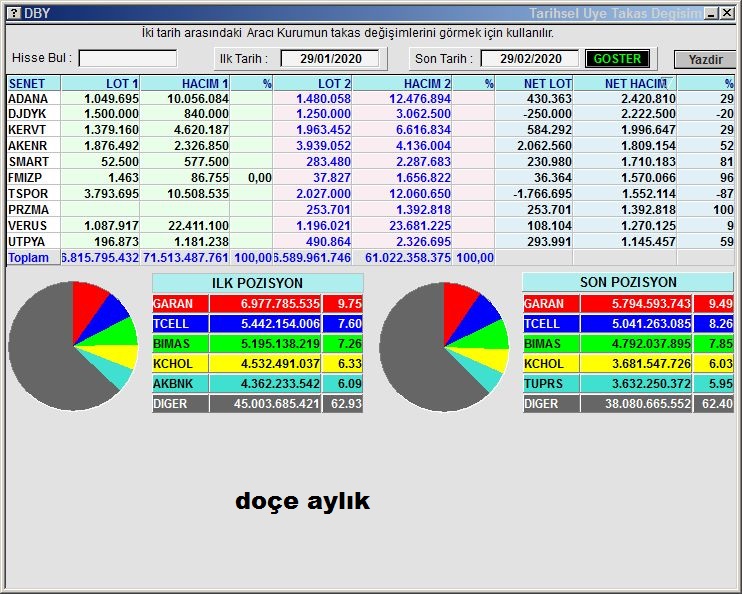Sort by HACIM 2 column header
The image size is (742, 594).
click(x=402, y=83)
